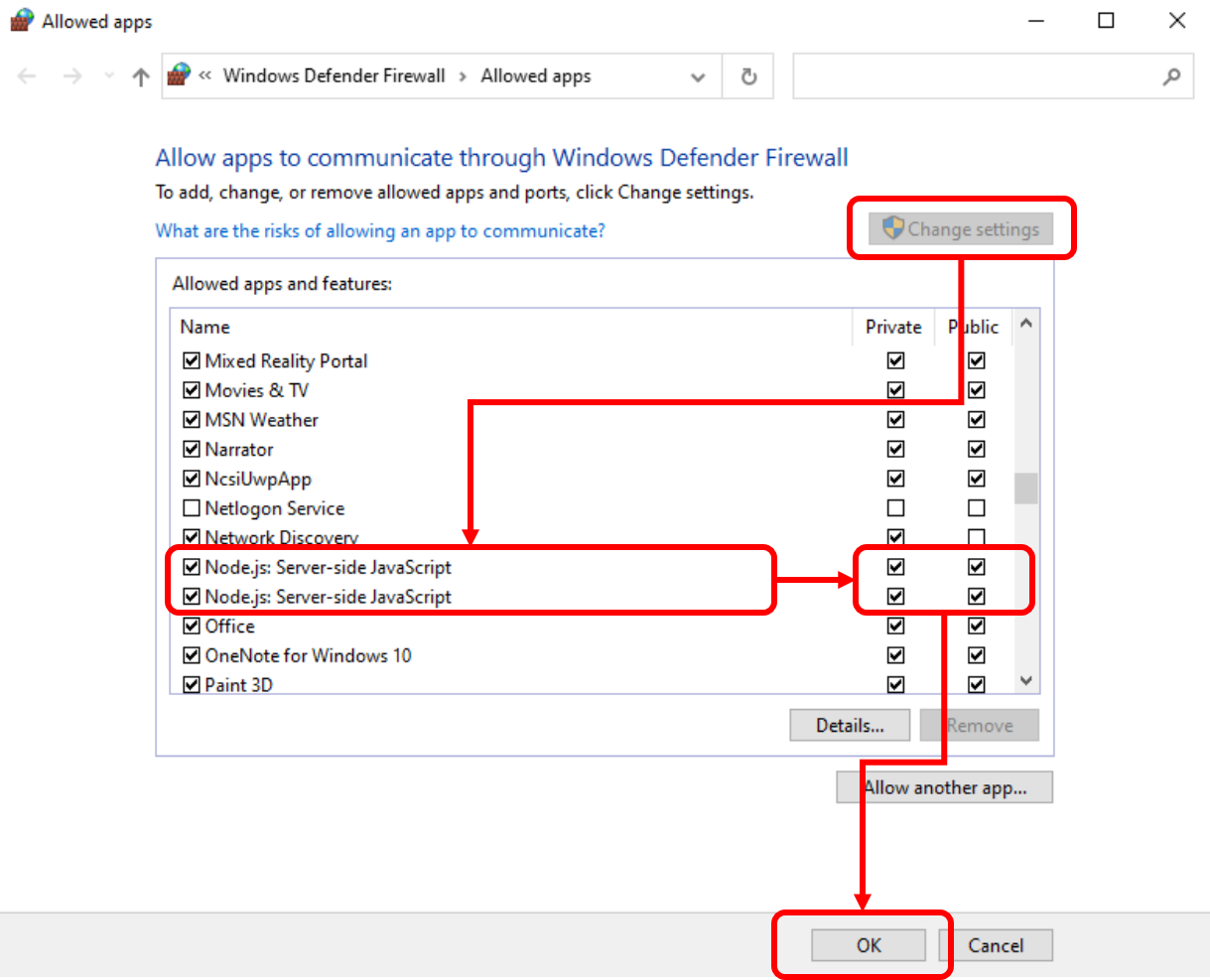Uncheck the OneNote for Windows 10 checkbox
Image resolution: width=1210 pixels, height=980 pixels.
(x=193, y=655)
